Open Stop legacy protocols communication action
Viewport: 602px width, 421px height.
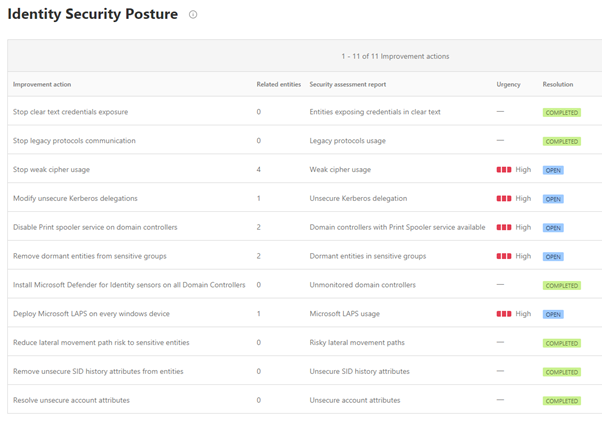click(x=74, y=141)
